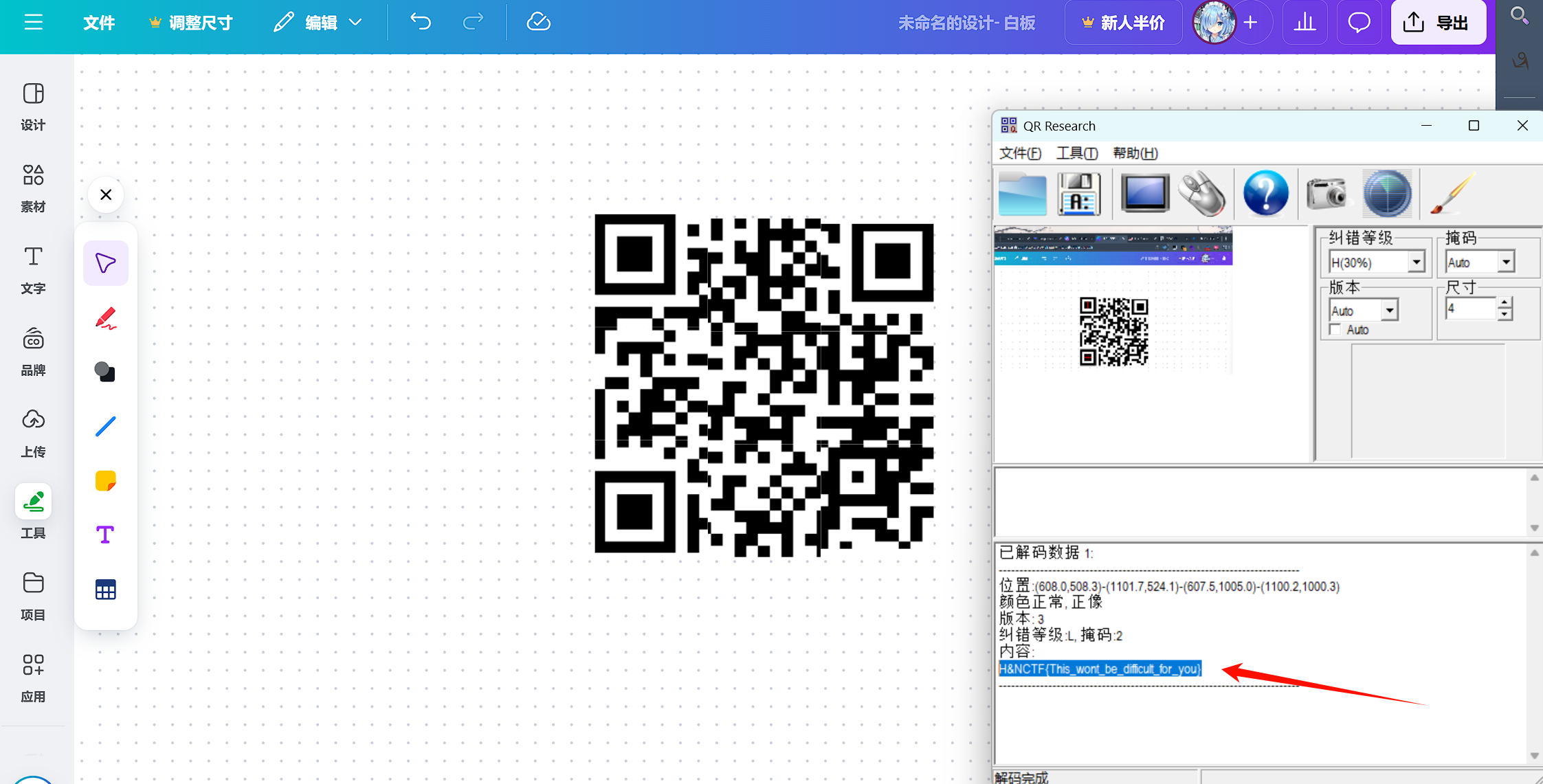Image resolution: width=1543 pixels, height=784 pixels.
Task: Maximize the QR Research window
Action: click(1474, 126)
